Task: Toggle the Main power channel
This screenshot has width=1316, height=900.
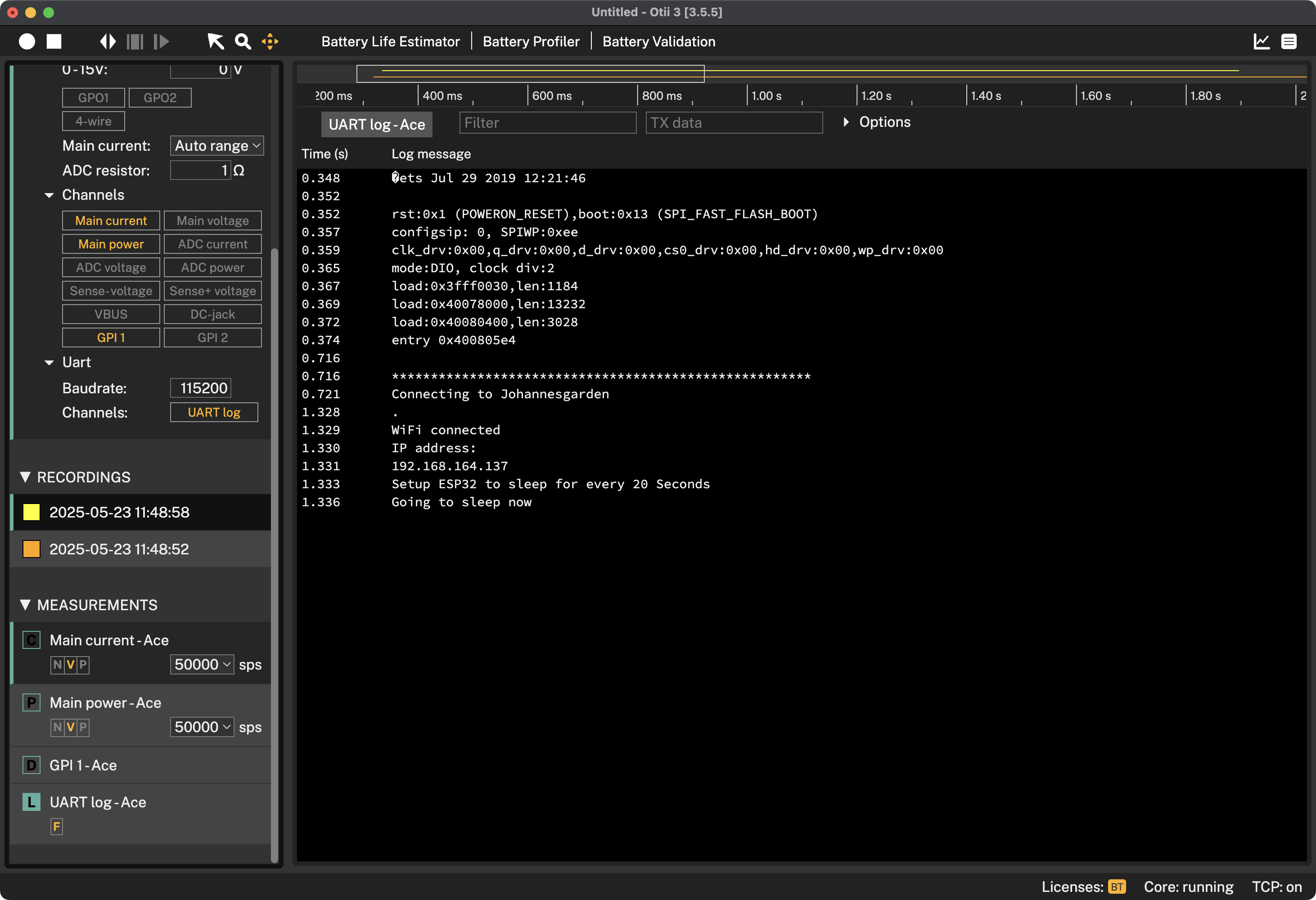Action: pyautogui.click(x=111, y=244)
